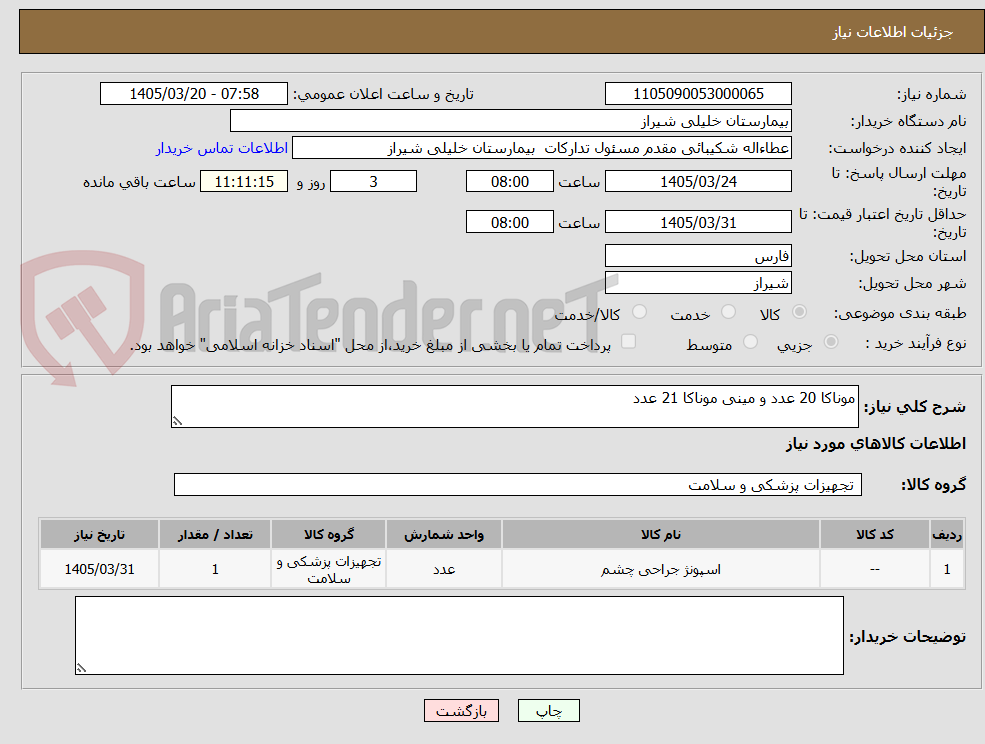Click the remaining time field 11:11:15
Viewport: 985px width, 744px height.
point(244,182)
